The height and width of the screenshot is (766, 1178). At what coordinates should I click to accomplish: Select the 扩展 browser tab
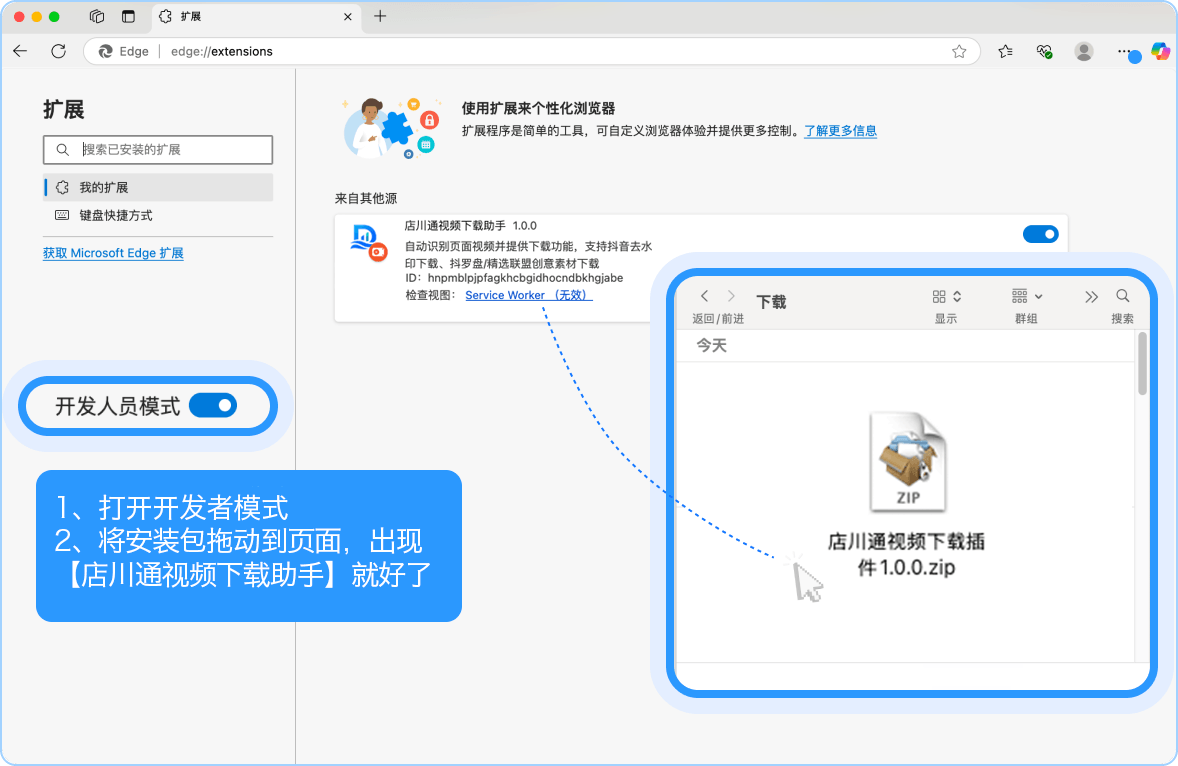pos(255,17)
